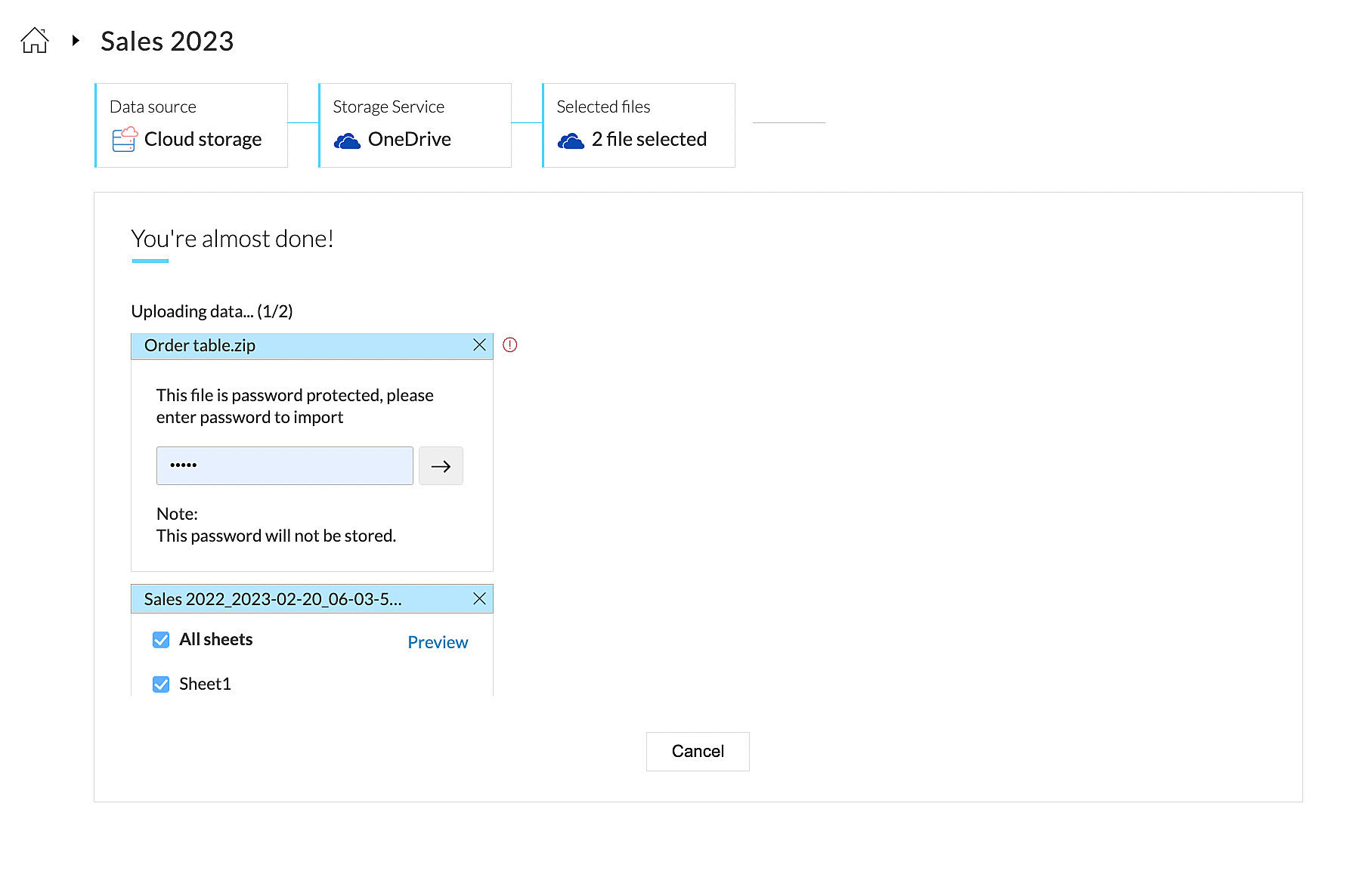Submit the password with the arrow button

(441, 466)
